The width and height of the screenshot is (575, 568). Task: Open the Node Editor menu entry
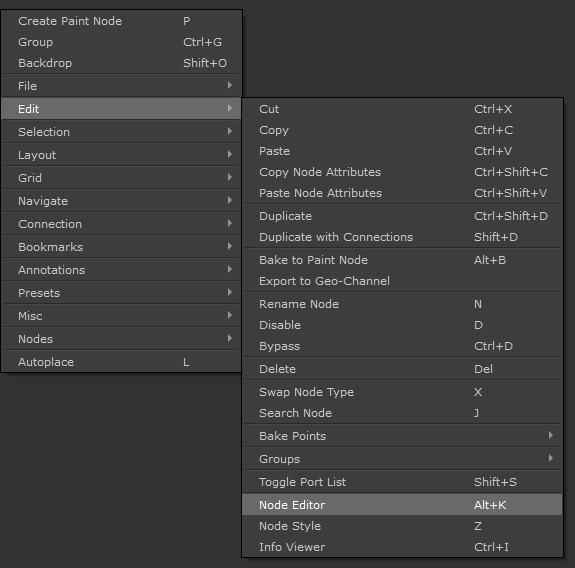tap(402, 505)
